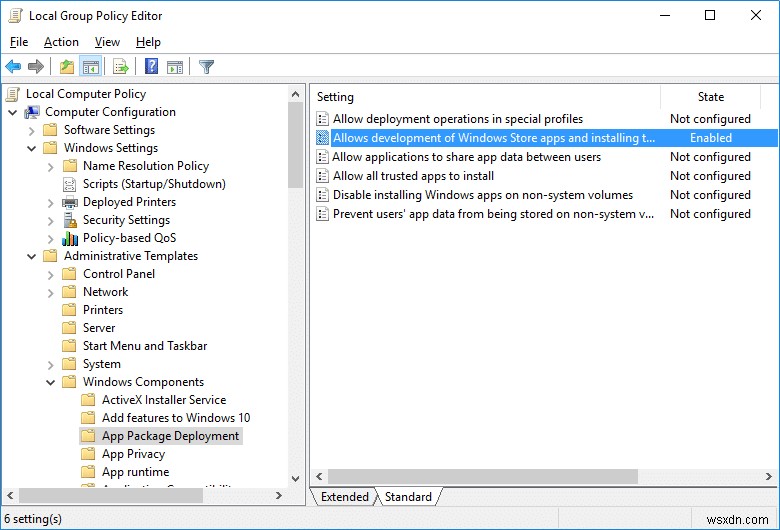The height and width of the screenshot is (530, 780).
Task: Select the Printers folder in tree
Action: pos(102,310)
